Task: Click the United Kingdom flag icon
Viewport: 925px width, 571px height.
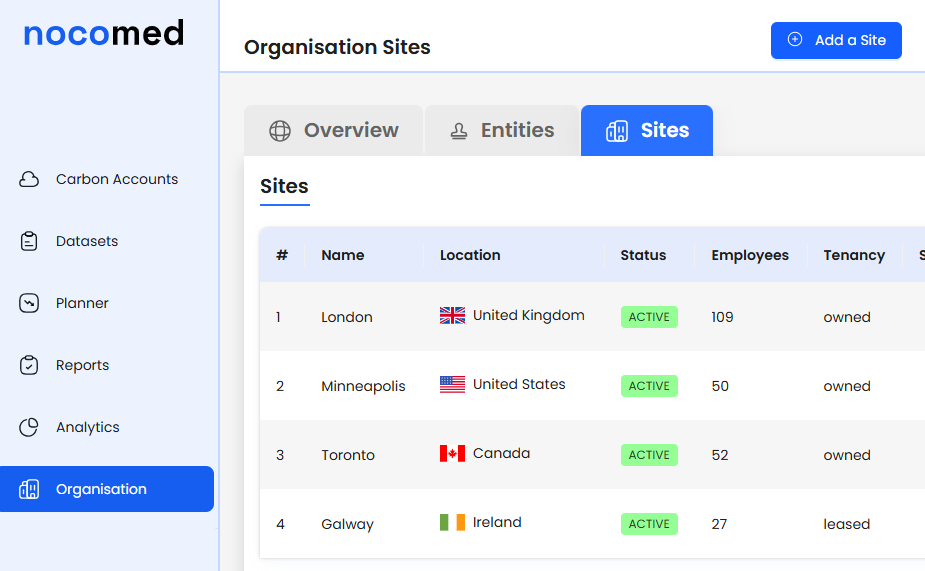Action: [452, 316]
